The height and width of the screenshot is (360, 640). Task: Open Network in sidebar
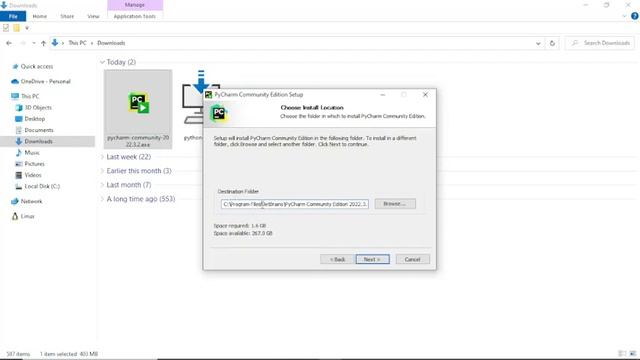[x=31, y=201]
